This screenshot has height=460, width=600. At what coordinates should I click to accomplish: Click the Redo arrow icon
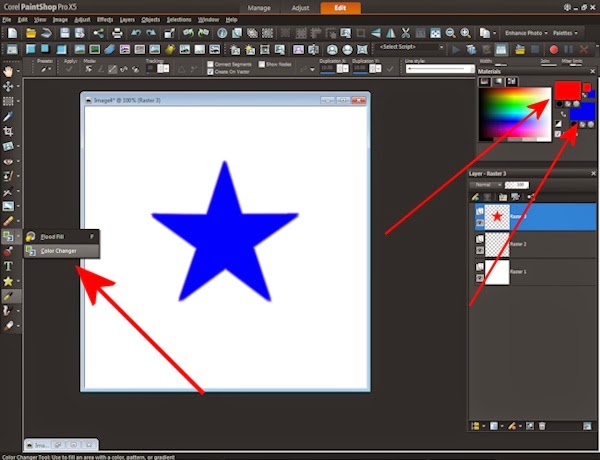[151, 33]
